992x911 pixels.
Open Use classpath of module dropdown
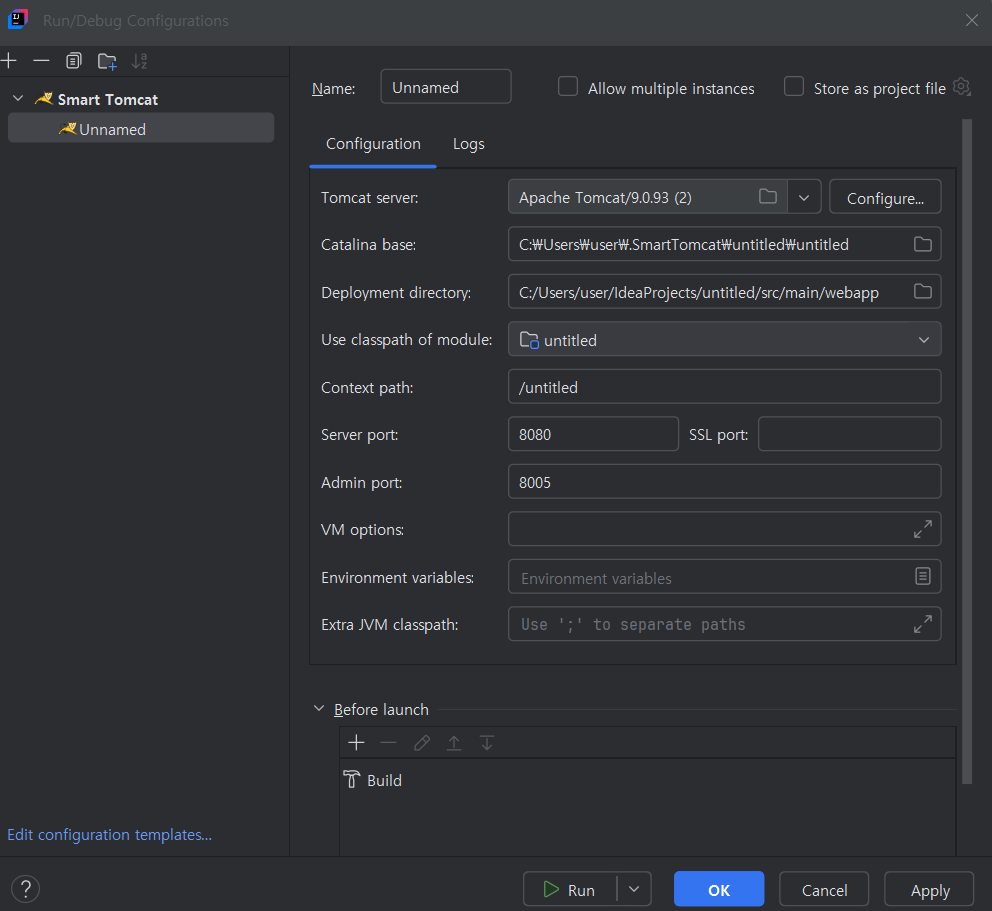[x=924, y=340]
